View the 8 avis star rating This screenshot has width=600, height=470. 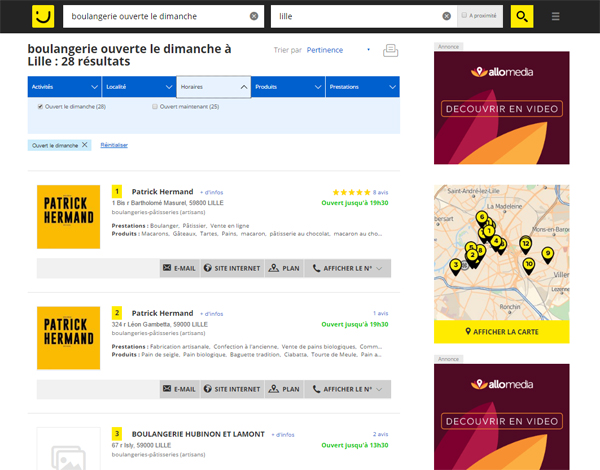[360, 192]
